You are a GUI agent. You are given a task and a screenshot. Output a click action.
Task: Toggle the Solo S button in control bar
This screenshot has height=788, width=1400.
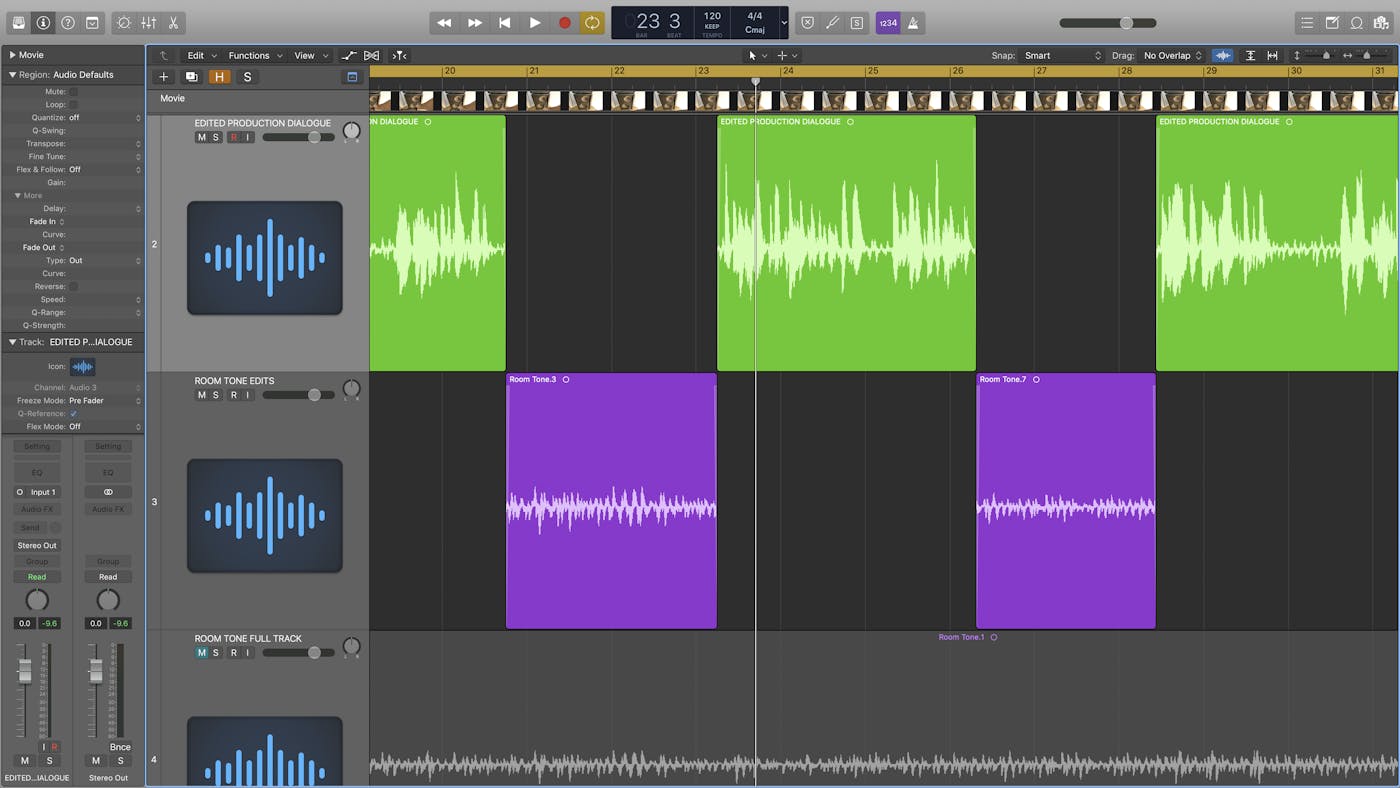[x=857, y=22]
